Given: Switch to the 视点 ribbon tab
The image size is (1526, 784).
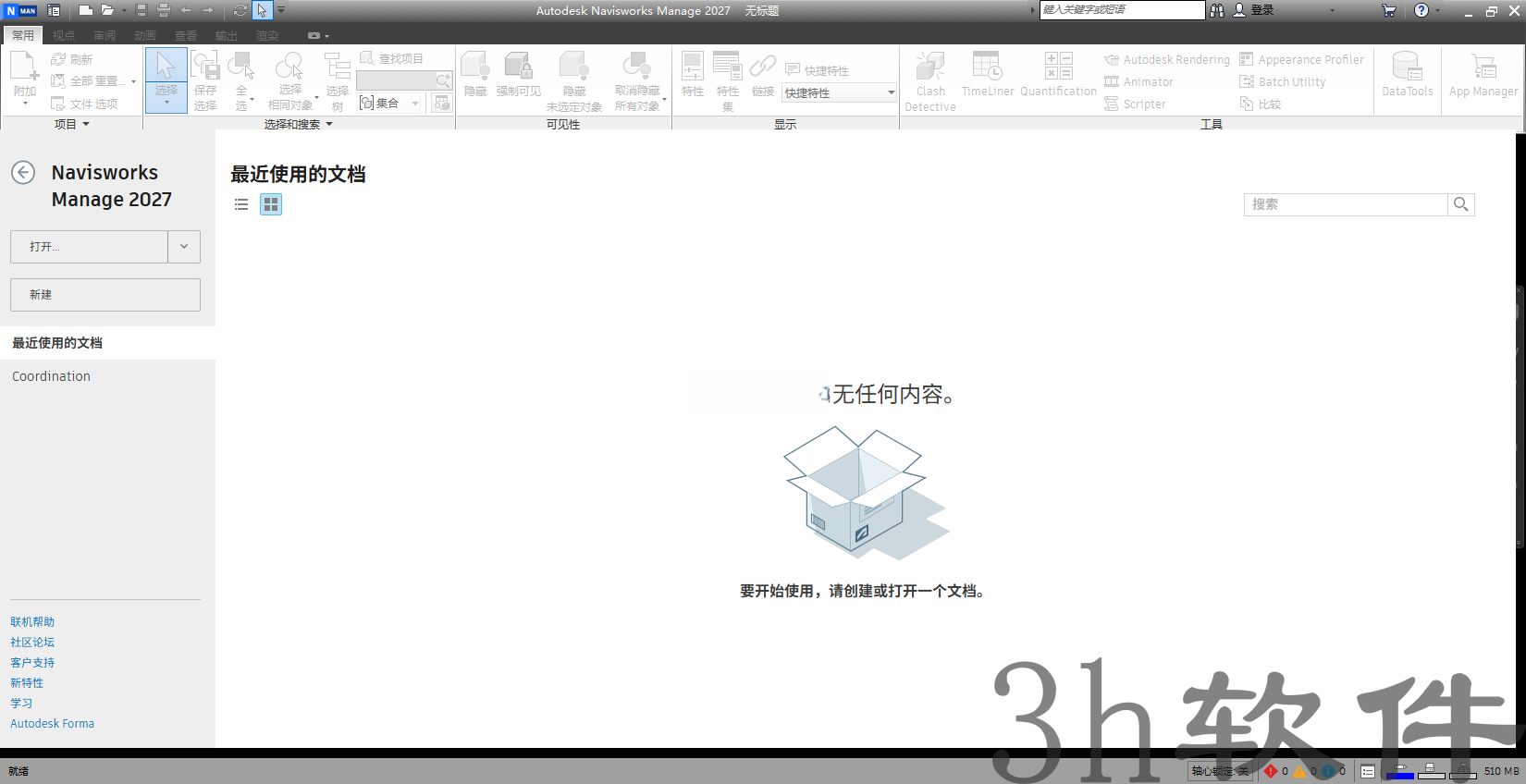Looking at the screenshot, I should point(64,35).
